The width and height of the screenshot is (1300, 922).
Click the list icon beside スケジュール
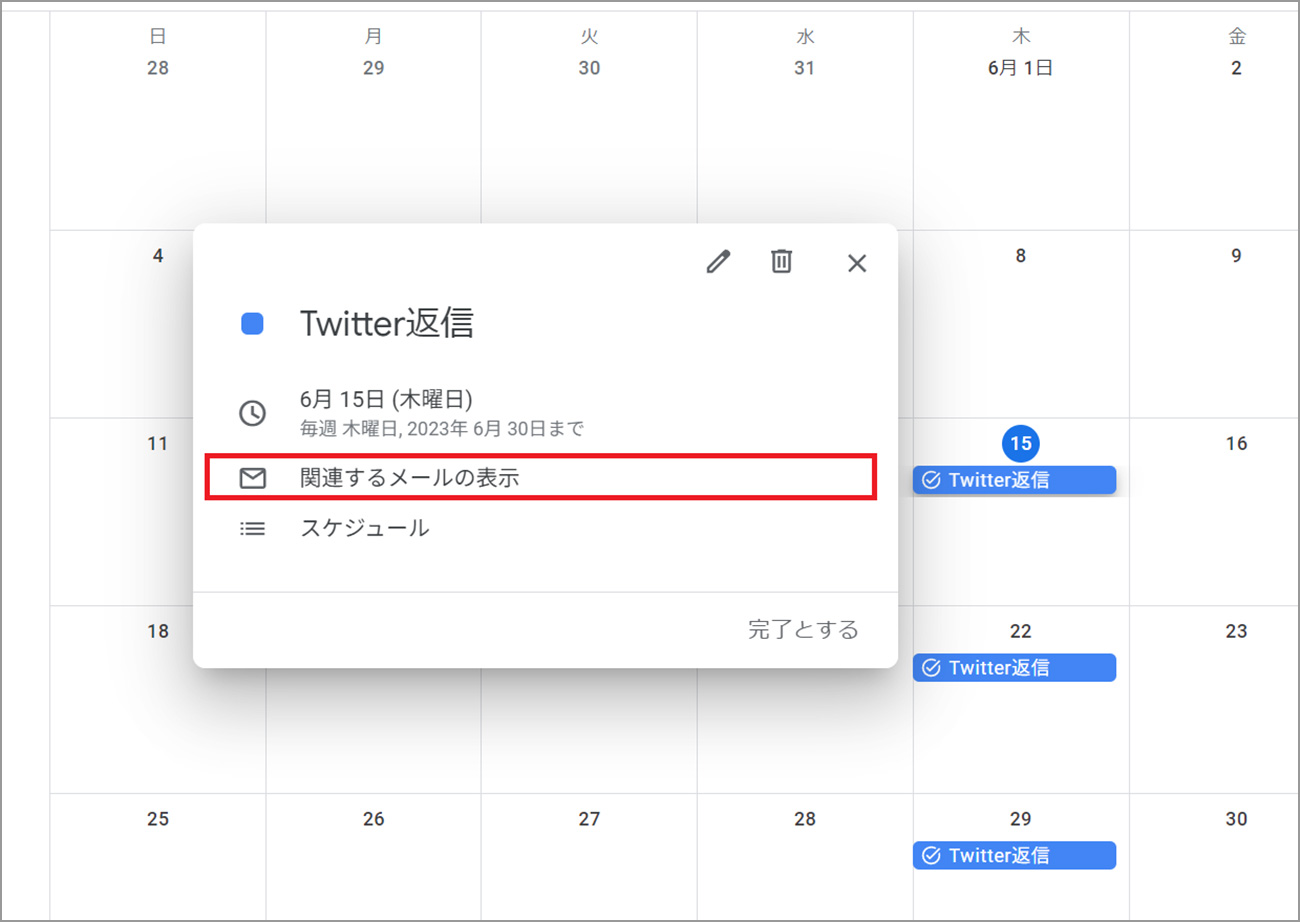pyautogui.click(x=253, y=529)
